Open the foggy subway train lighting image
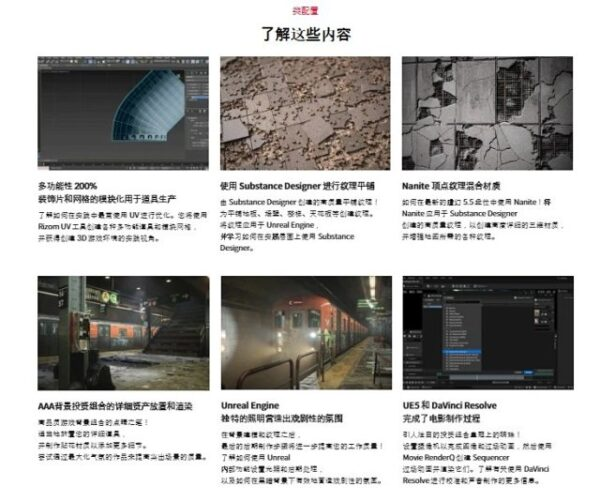The width and height of the screenshot is (600, 502). (x=306, y=333)
